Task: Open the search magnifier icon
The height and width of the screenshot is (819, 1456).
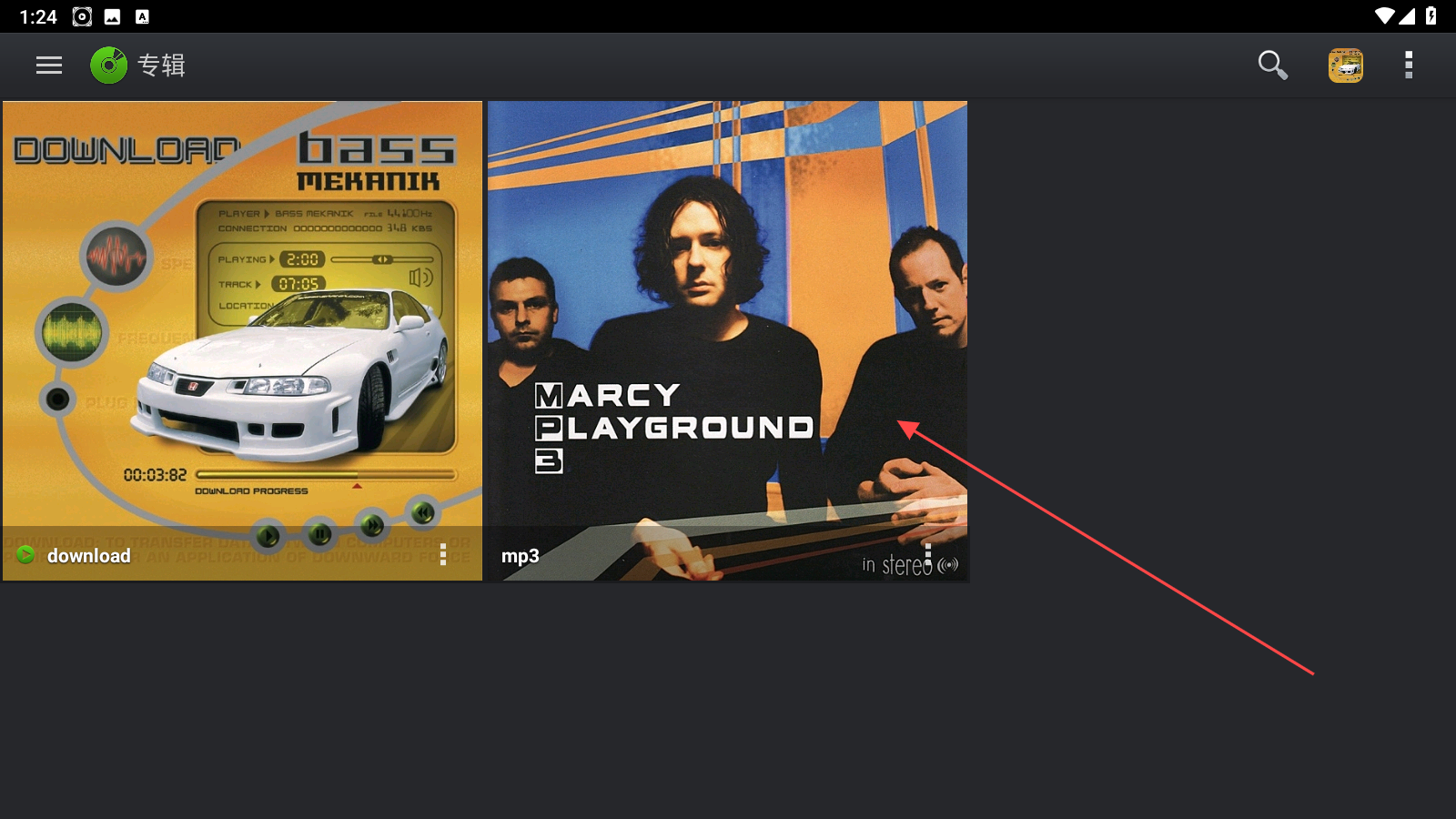Action: click(1272, 66)
